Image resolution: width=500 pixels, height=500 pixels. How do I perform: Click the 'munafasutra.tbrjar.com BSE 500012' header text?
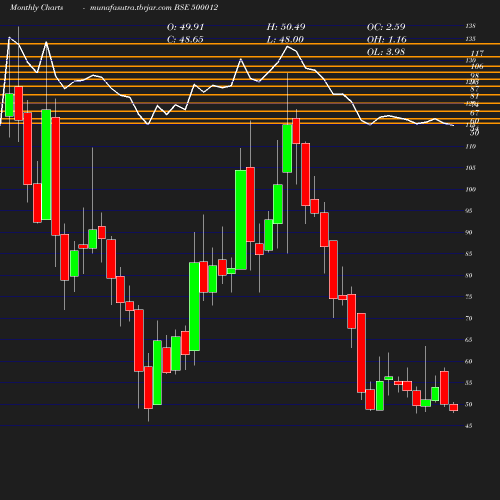pos(154,8)
